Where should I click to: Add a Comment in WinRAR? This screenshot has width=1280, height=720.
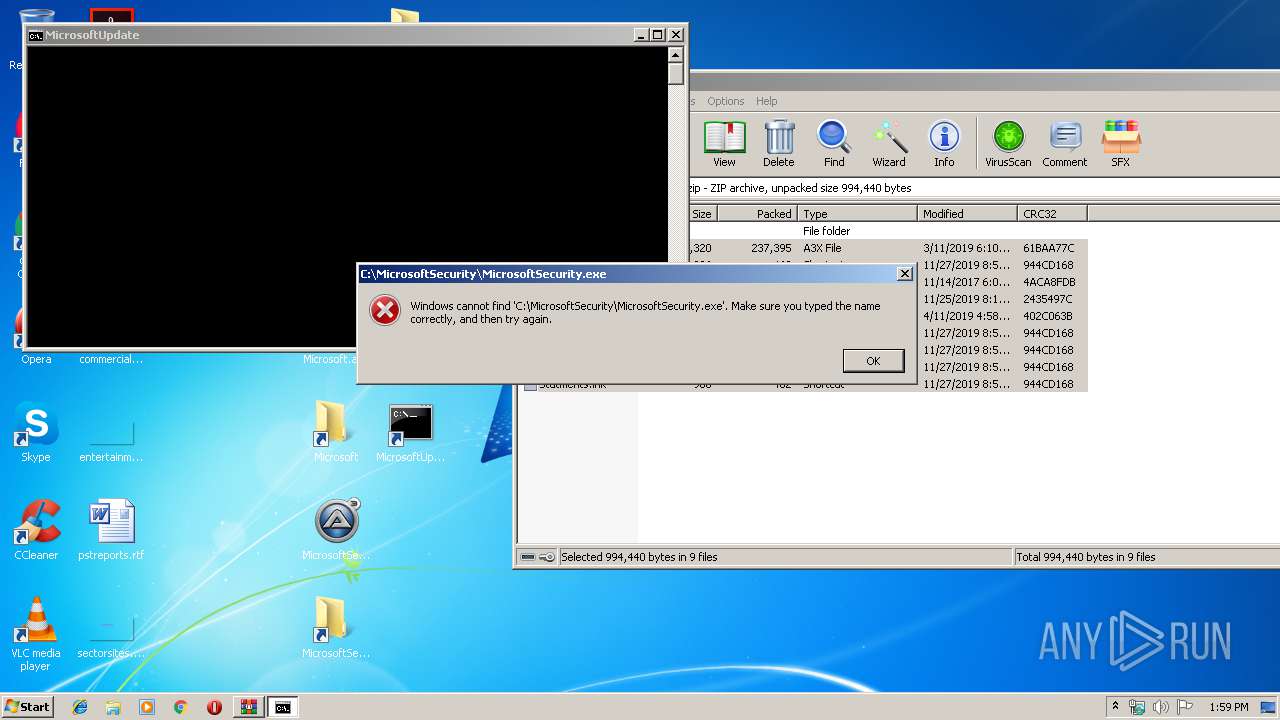[x=1064, y=144]
